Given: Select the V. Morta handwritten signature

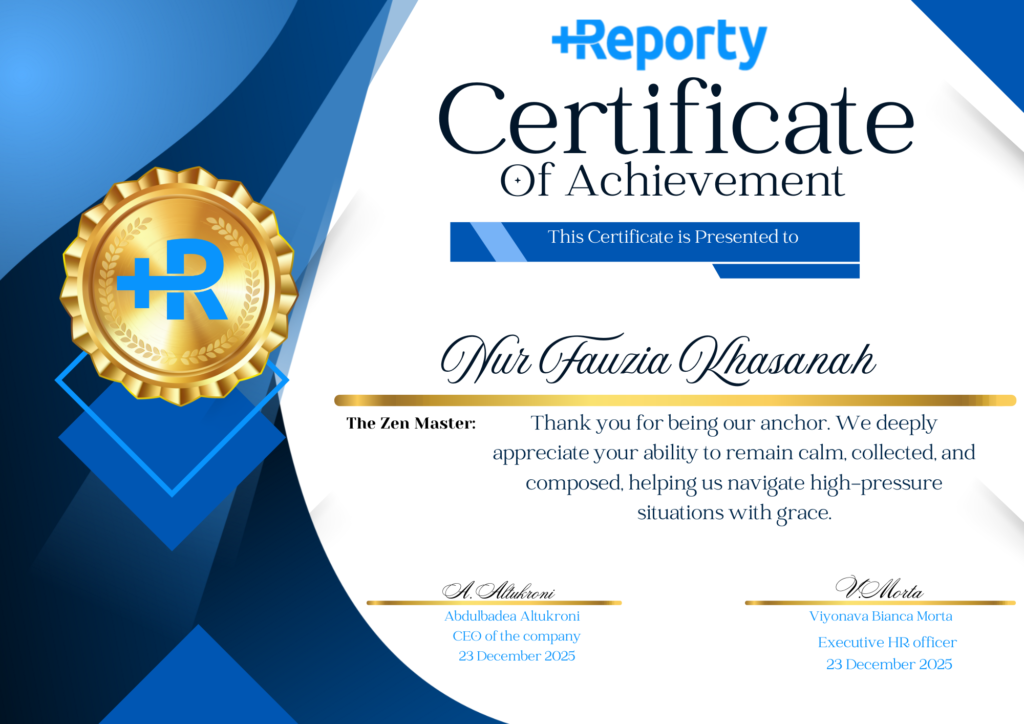Looking at the screenshot, I should point(878,588).
